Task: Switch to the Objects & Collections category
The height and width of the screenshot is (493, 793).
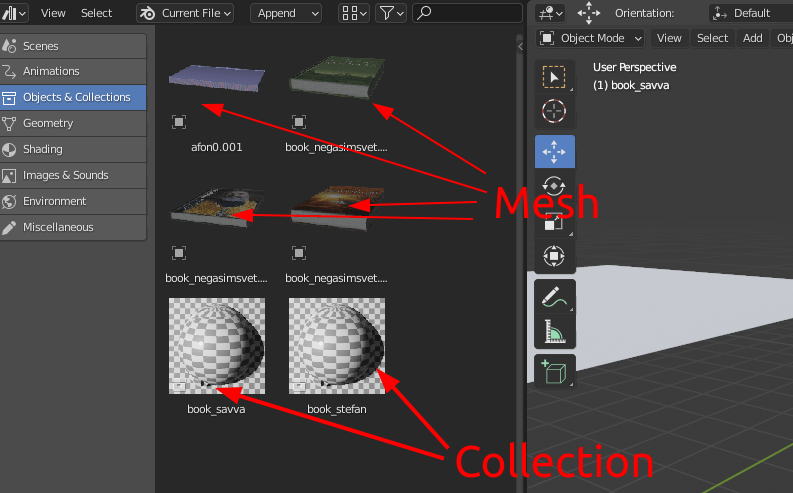Action: click(74, 97)
